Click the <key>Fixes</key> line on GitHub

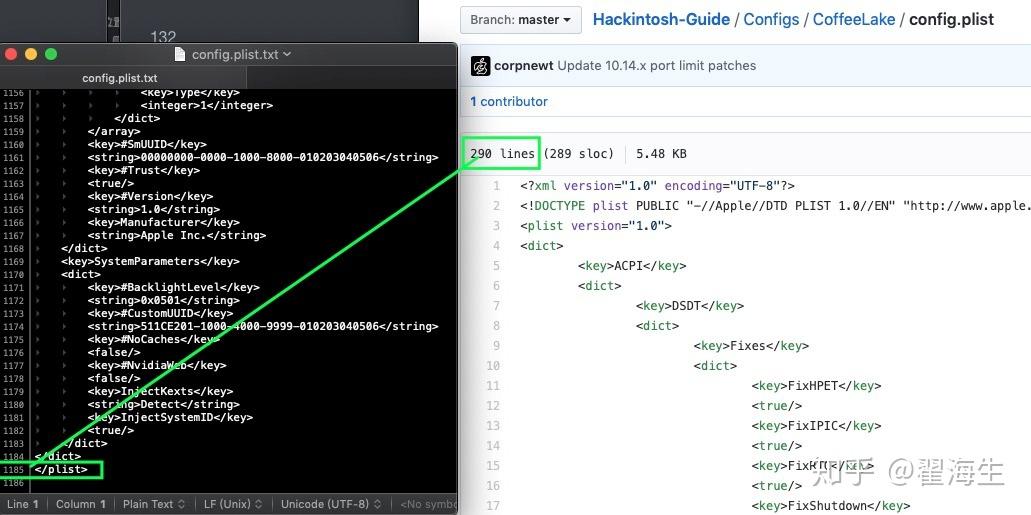coord(751,346)
